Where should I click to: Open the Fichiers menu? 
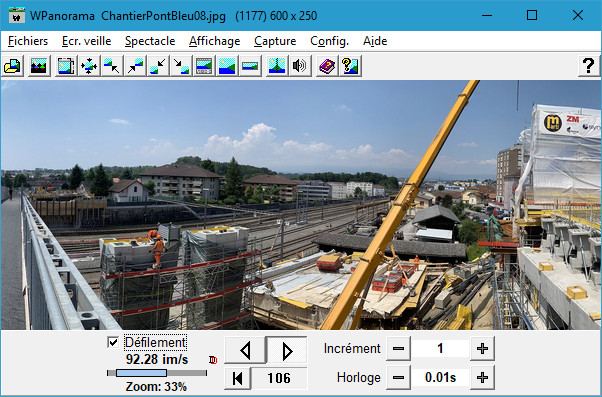click(28, 41)
